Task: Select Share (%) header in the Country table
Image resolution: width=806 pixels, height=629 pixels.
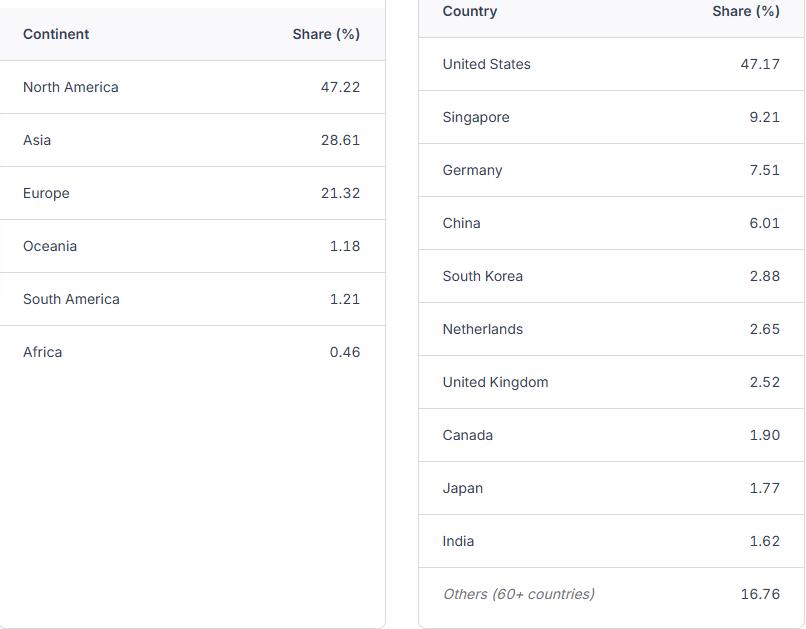Action: [x=745, y=11]
